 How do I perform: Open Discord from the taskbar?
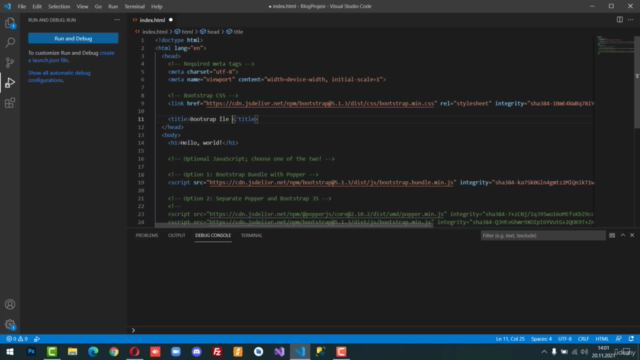197,351
